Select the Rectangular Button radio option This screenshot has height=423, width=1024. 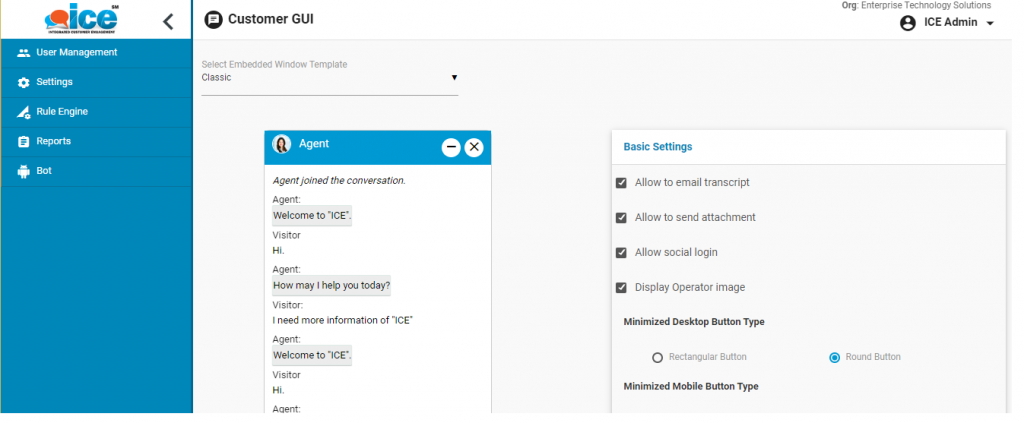(657, 357)
